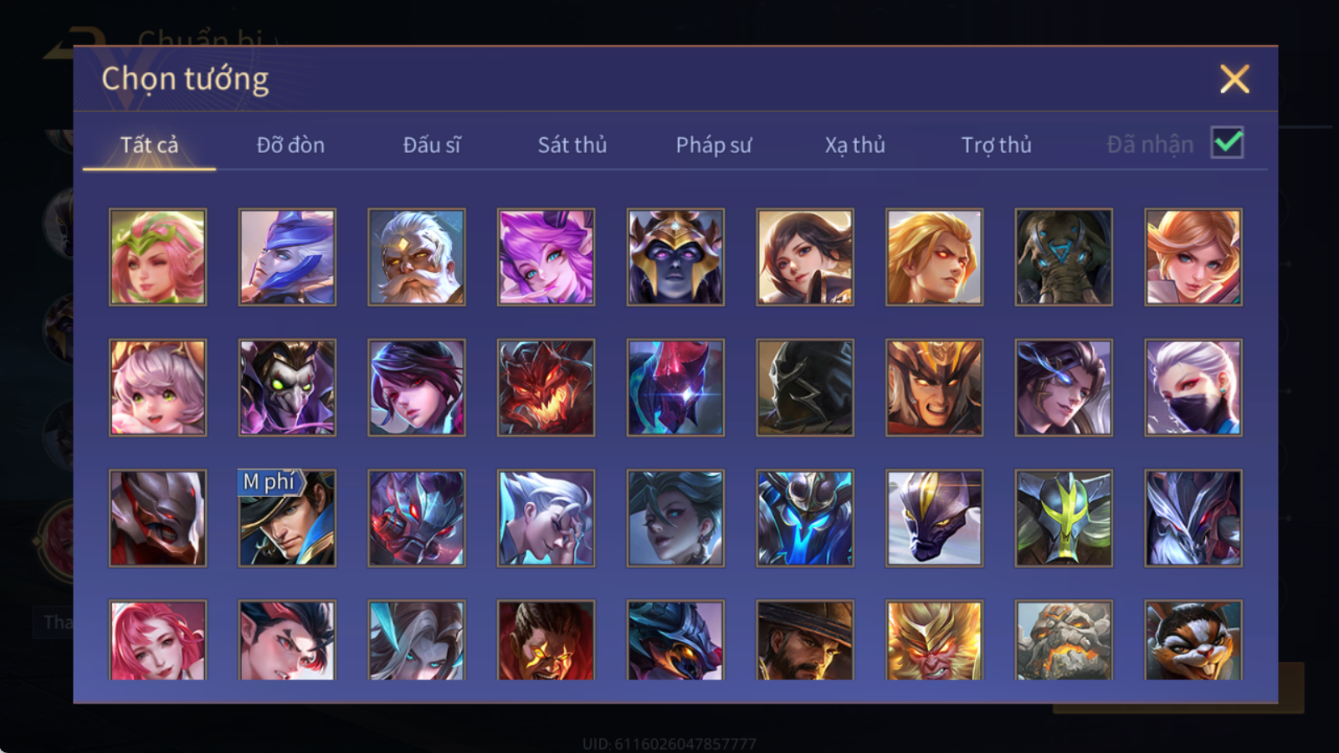Select the elephant-masked dark hero
Image resolution: width=1339 pixels, height=753 pixels.
pos(1064,257)
